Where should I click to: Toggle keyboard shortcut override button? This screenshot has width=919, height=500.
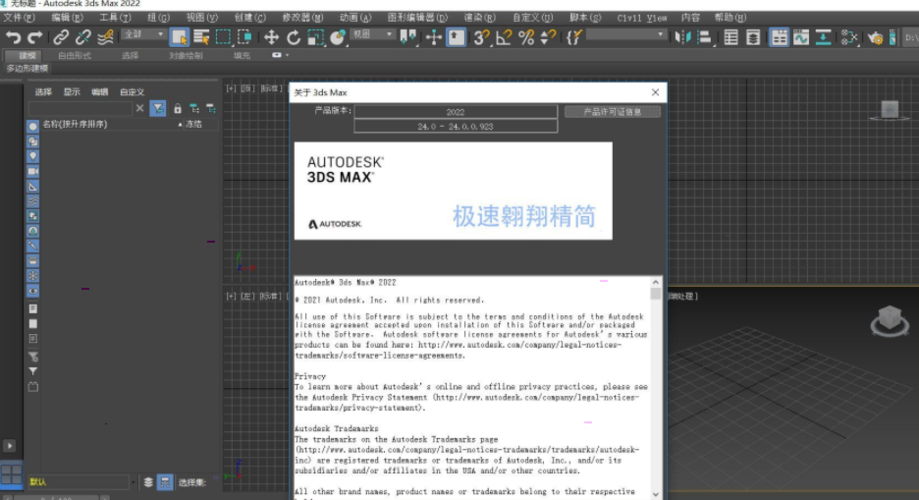pyautogui.click(x=456, y=38)
